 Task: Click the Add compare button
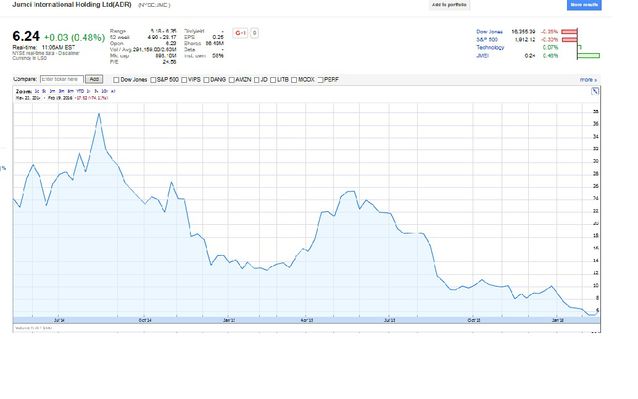pyautogui.click(x=94, y=79)
